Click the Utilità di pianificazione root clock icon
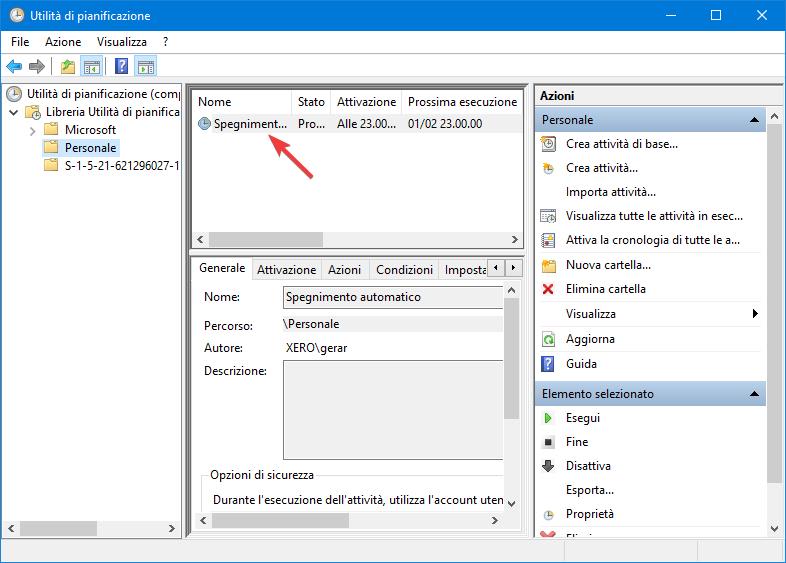This screenshot has height=563, width=786. pos(14,94)
